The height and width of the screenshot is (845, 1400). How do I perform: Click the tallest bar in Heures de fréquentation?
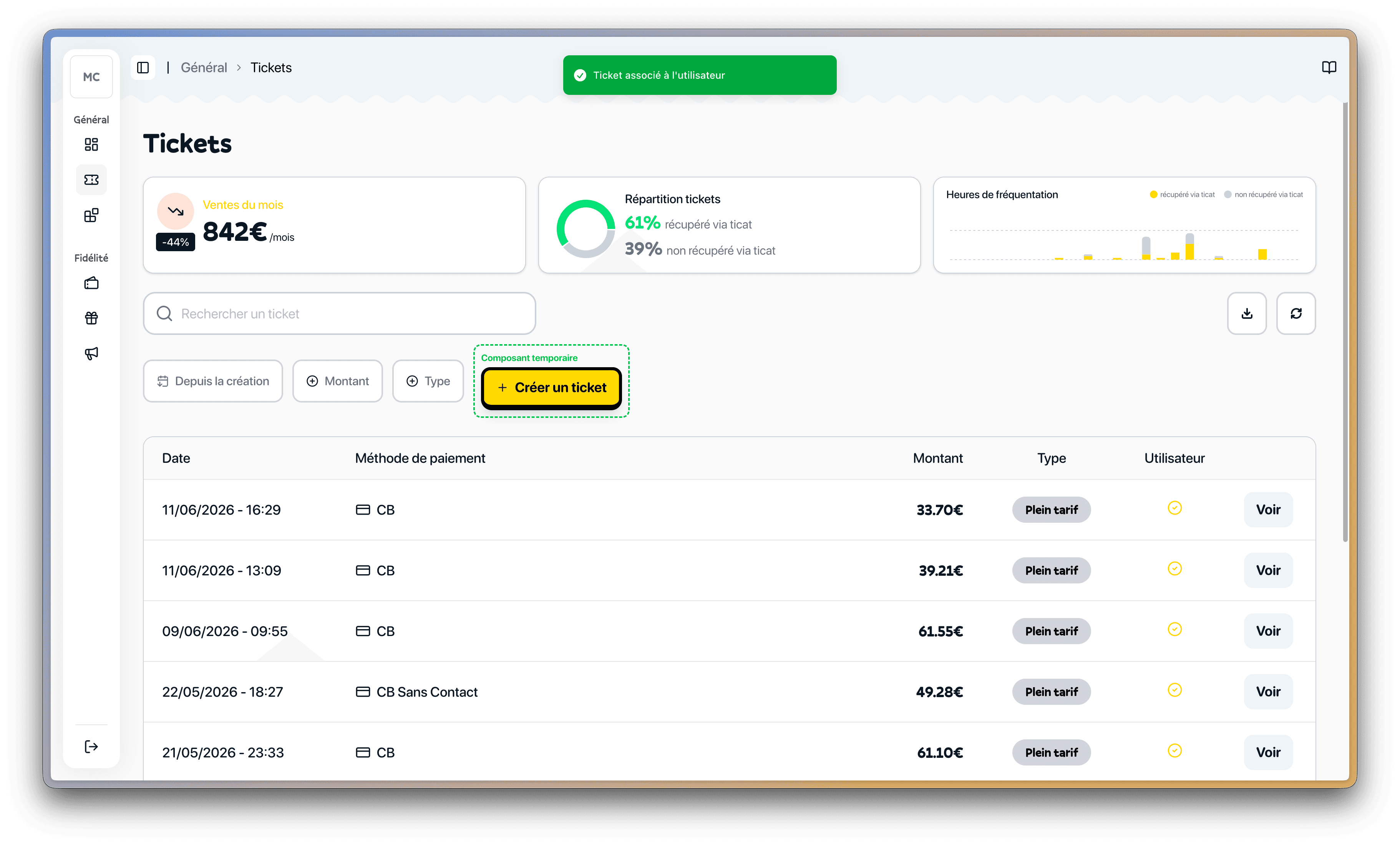click(x=1189, y=247)
